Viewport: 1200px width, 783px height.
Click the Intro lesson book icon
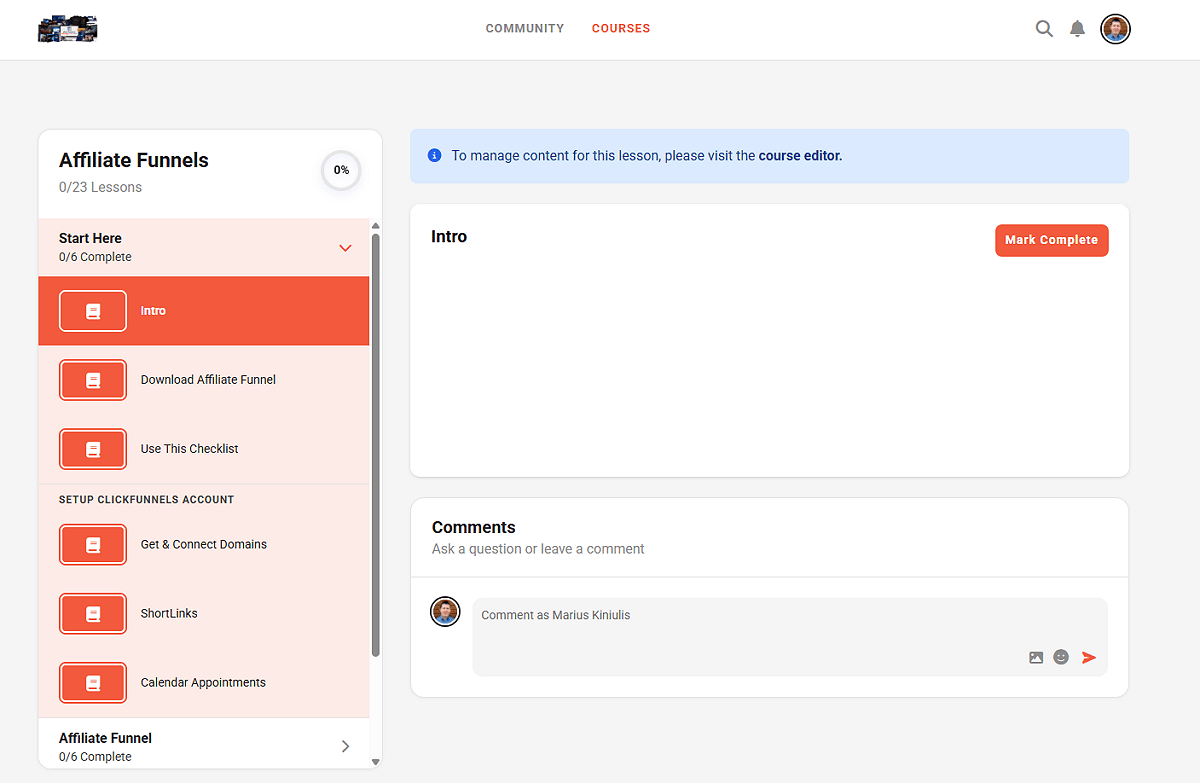click(93, 311)
